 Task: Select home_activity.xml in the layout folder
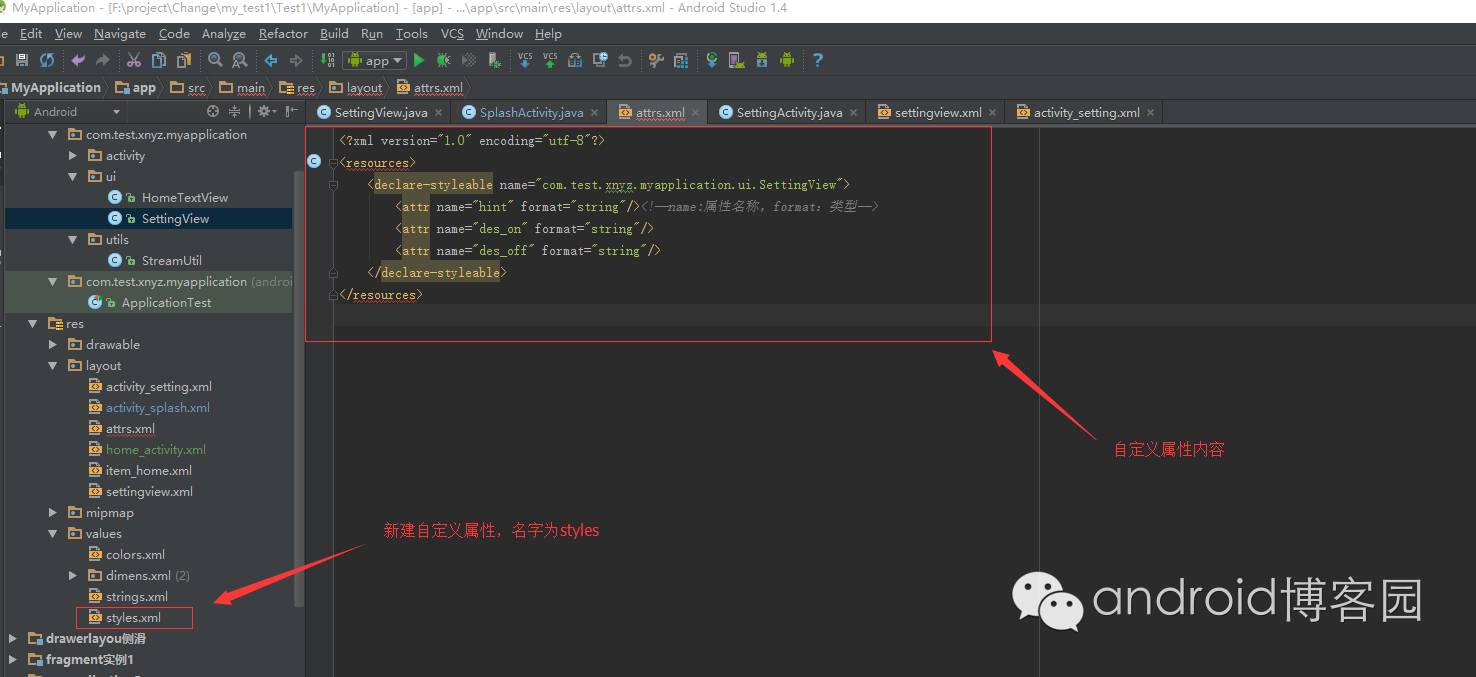156,450
